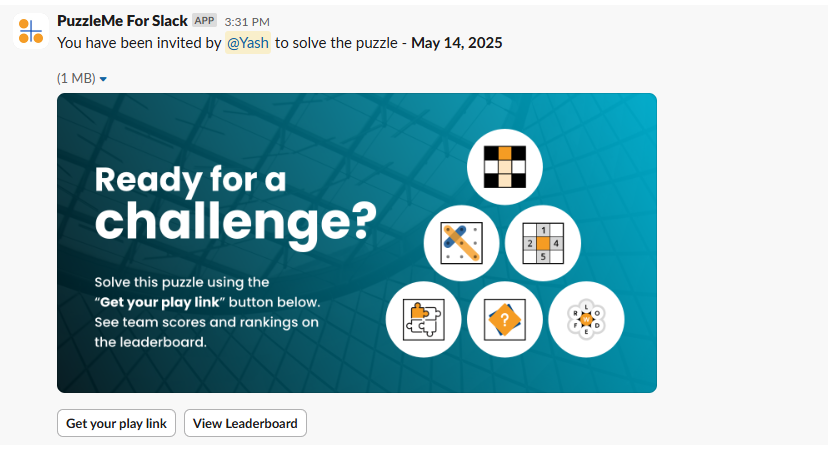
Task: Click the Get your play link button
Action: [x=116, y=423]
